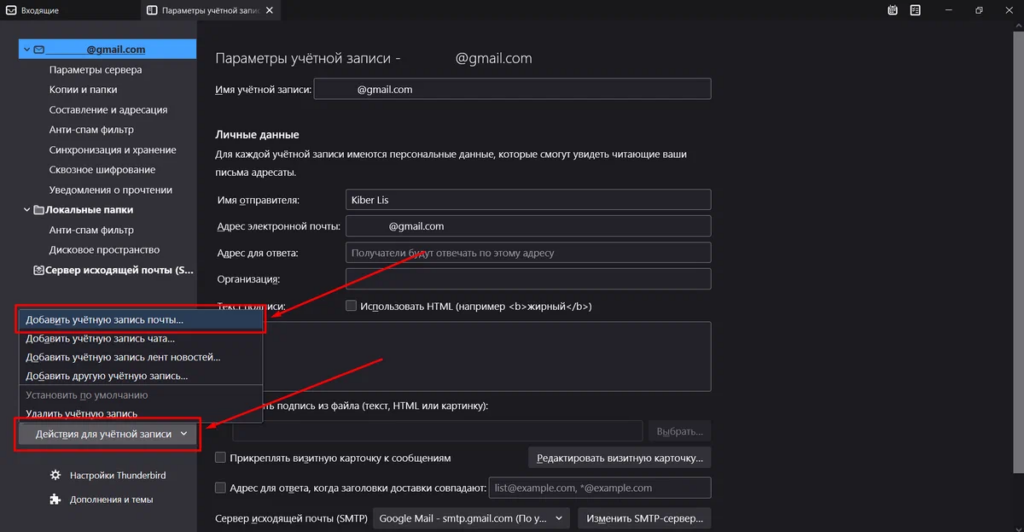Viewport: 1024px width, 532px height.
Task: Click the Имя отправителя field with Kiber Lis
Action: tap(528, 200)
